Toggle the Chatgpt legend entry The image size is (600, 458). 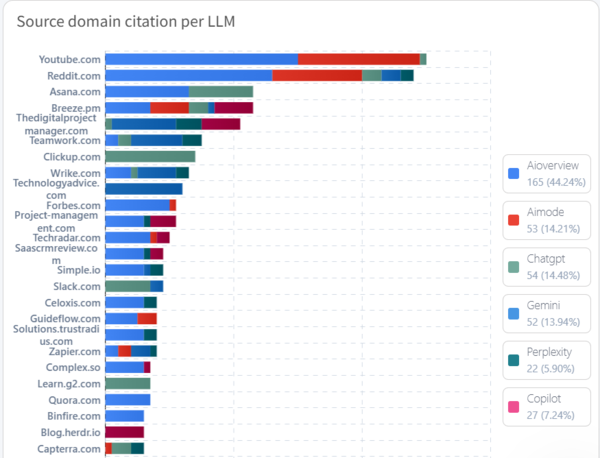click(x=546, y=267)
